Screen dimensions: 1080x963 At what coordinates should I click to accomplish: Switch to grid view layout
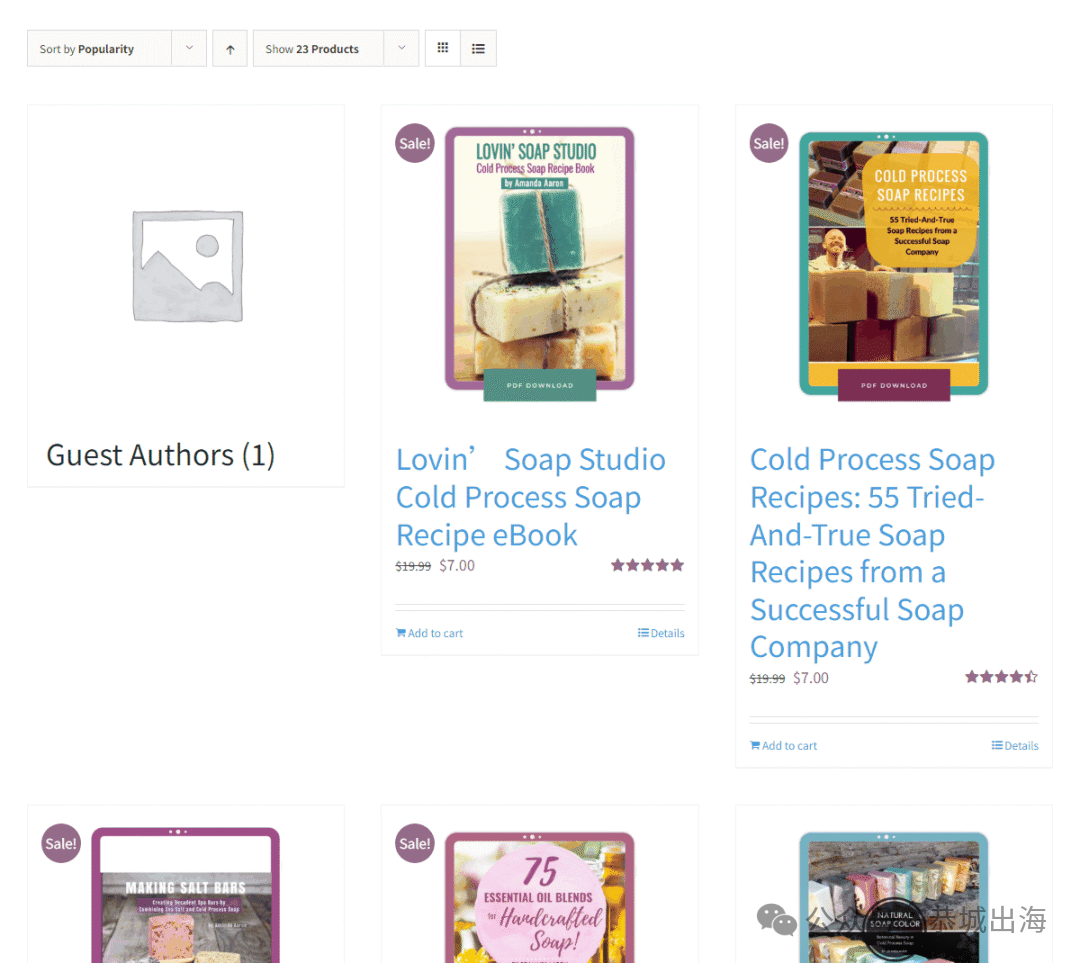point(443,48)
